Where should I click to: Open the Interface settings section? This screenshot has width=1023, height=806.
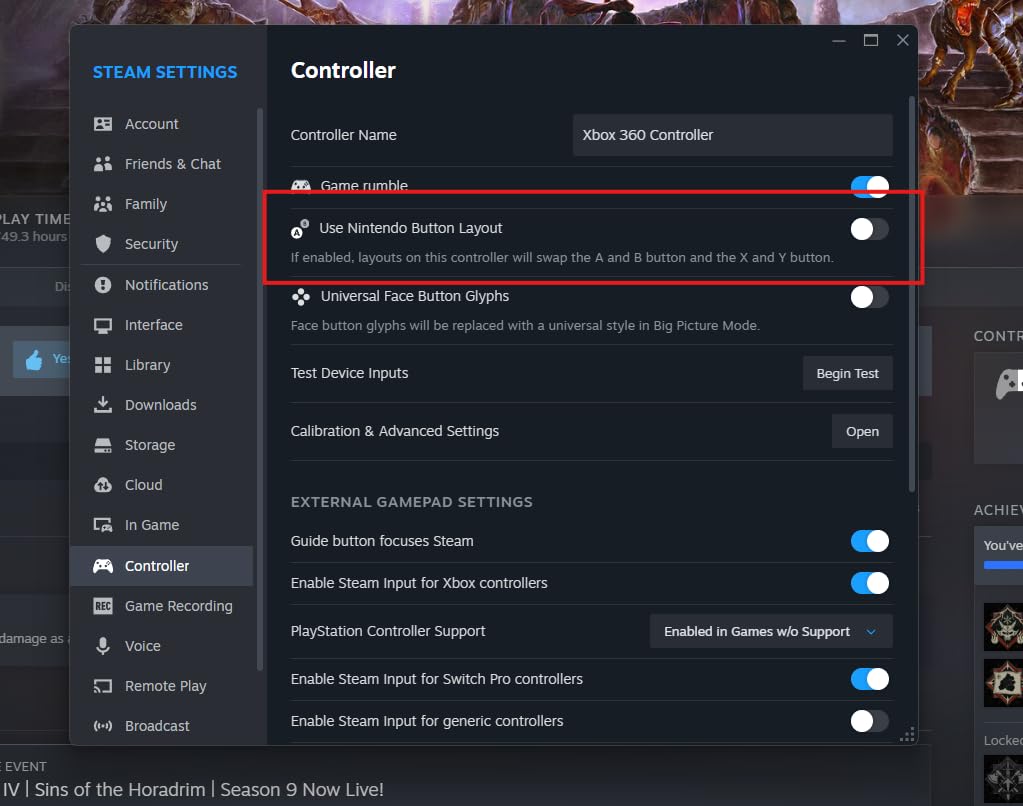[x=153, y=325]
